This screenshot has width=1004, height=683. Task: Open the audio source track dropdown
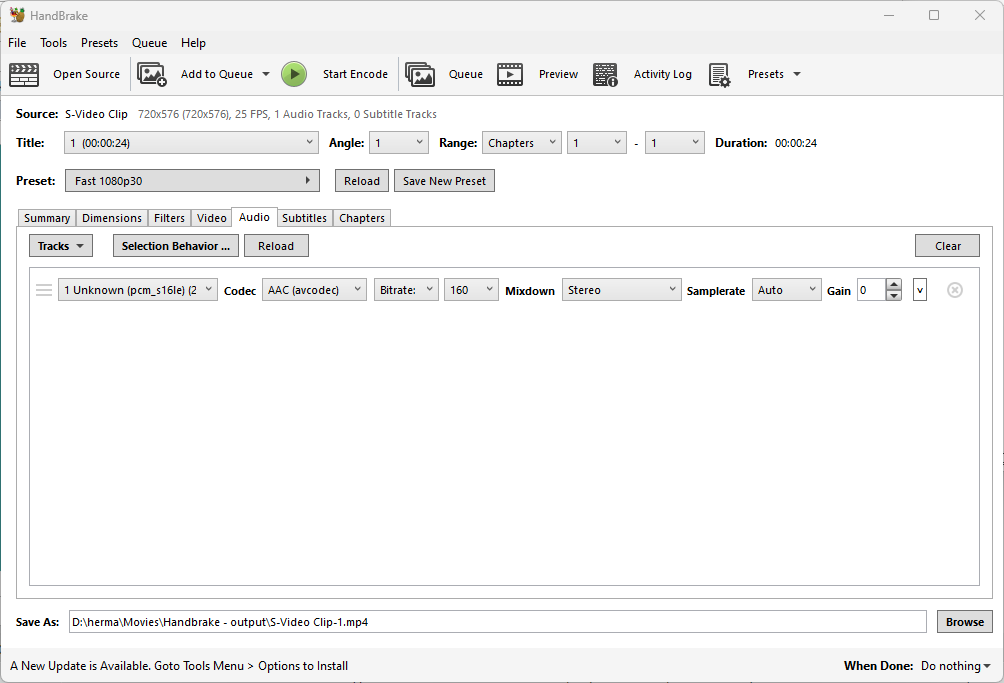point(138,290)
